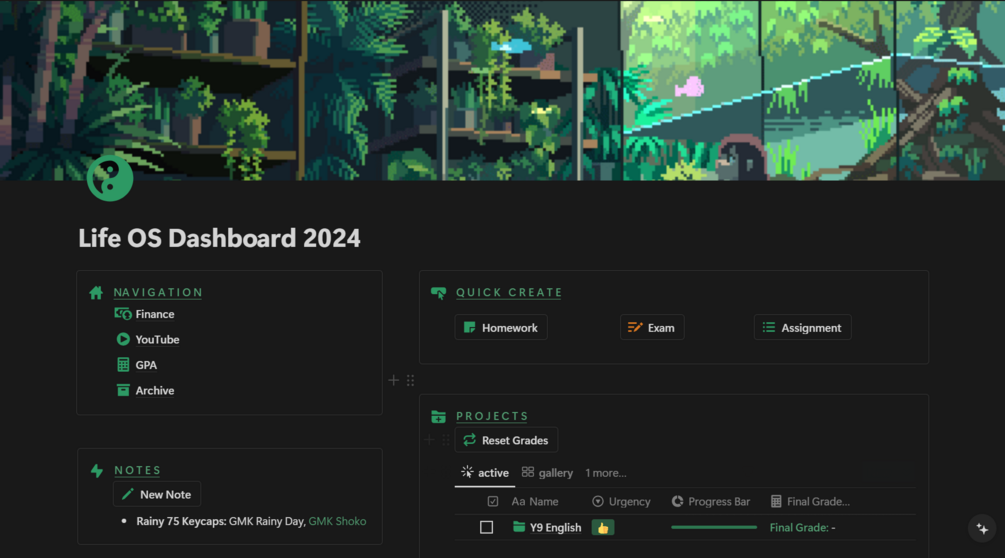Switch to the active view tab
The width and height of the screenshot is (1005, 558).
pos(485,473)
